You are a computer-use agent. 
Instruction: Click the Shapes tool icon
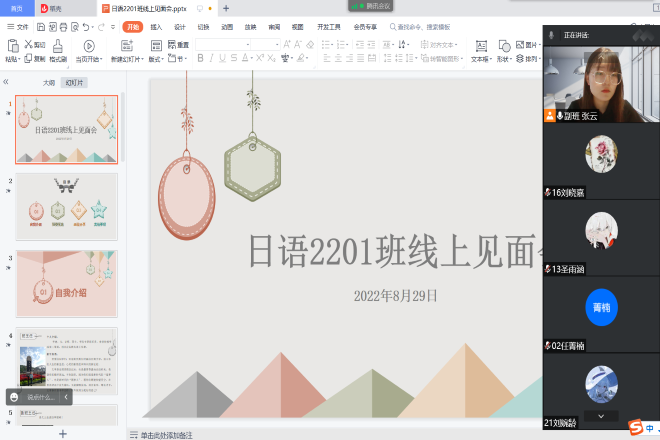click(505, 46)
